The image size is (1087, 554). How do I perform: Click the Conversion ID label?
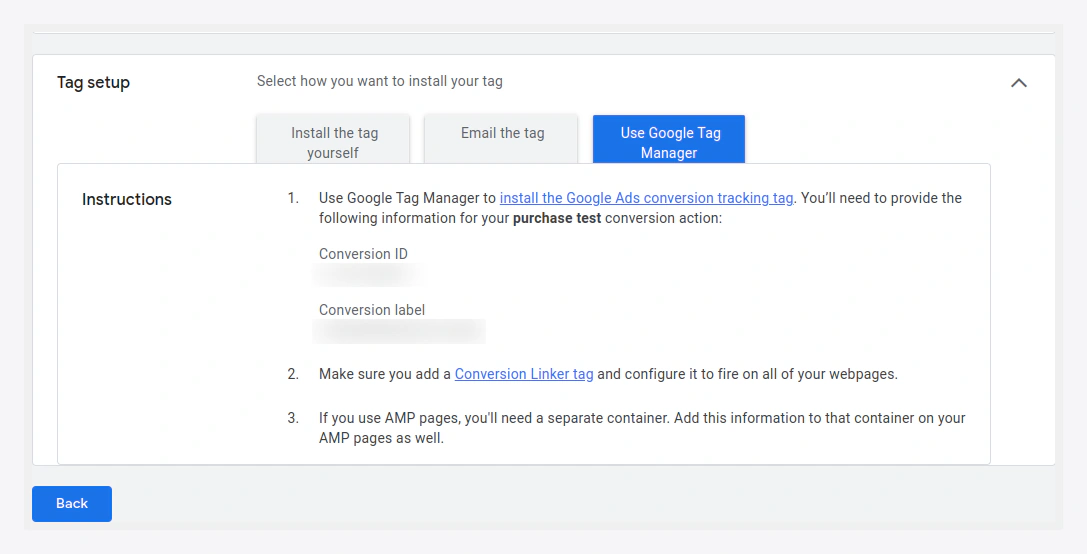click(x=363, y=254)
